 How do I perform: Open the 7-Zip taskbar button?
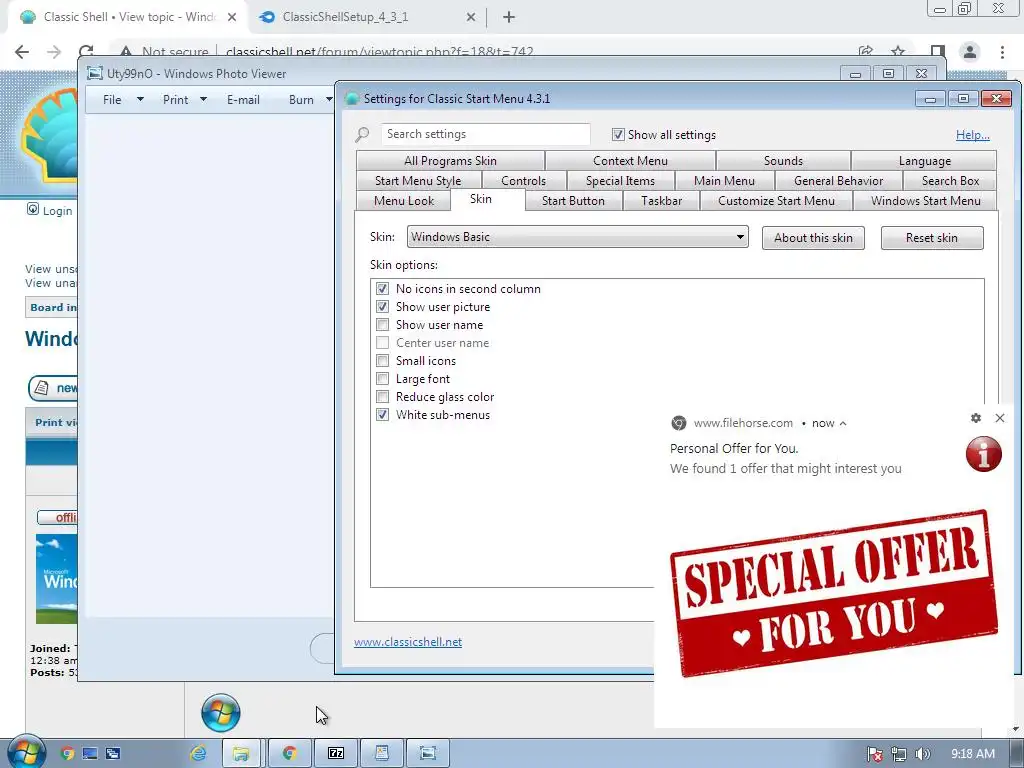pyautogui.click(x=336, y=754)
